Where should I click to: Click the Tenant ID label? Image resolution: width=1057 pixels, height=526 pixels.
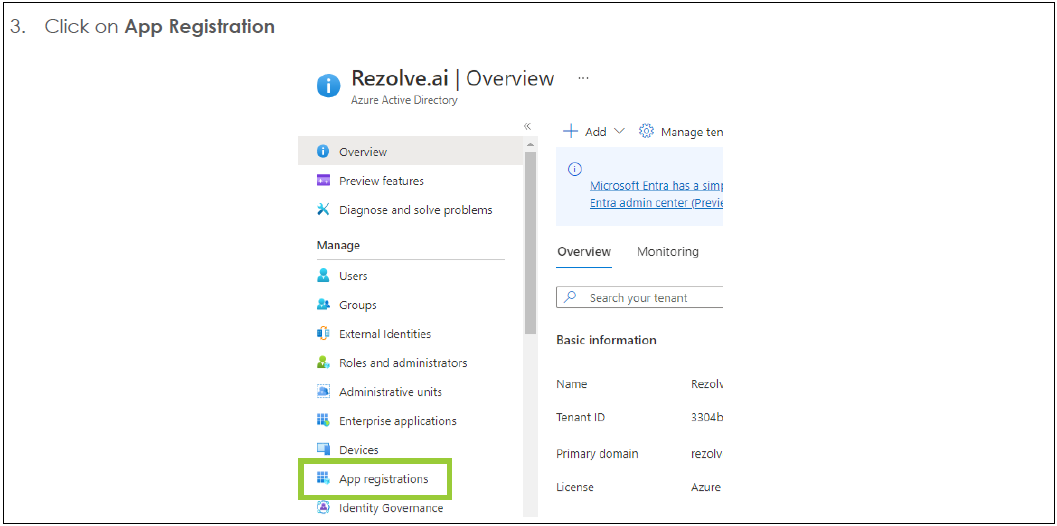[x=580, y=417]
